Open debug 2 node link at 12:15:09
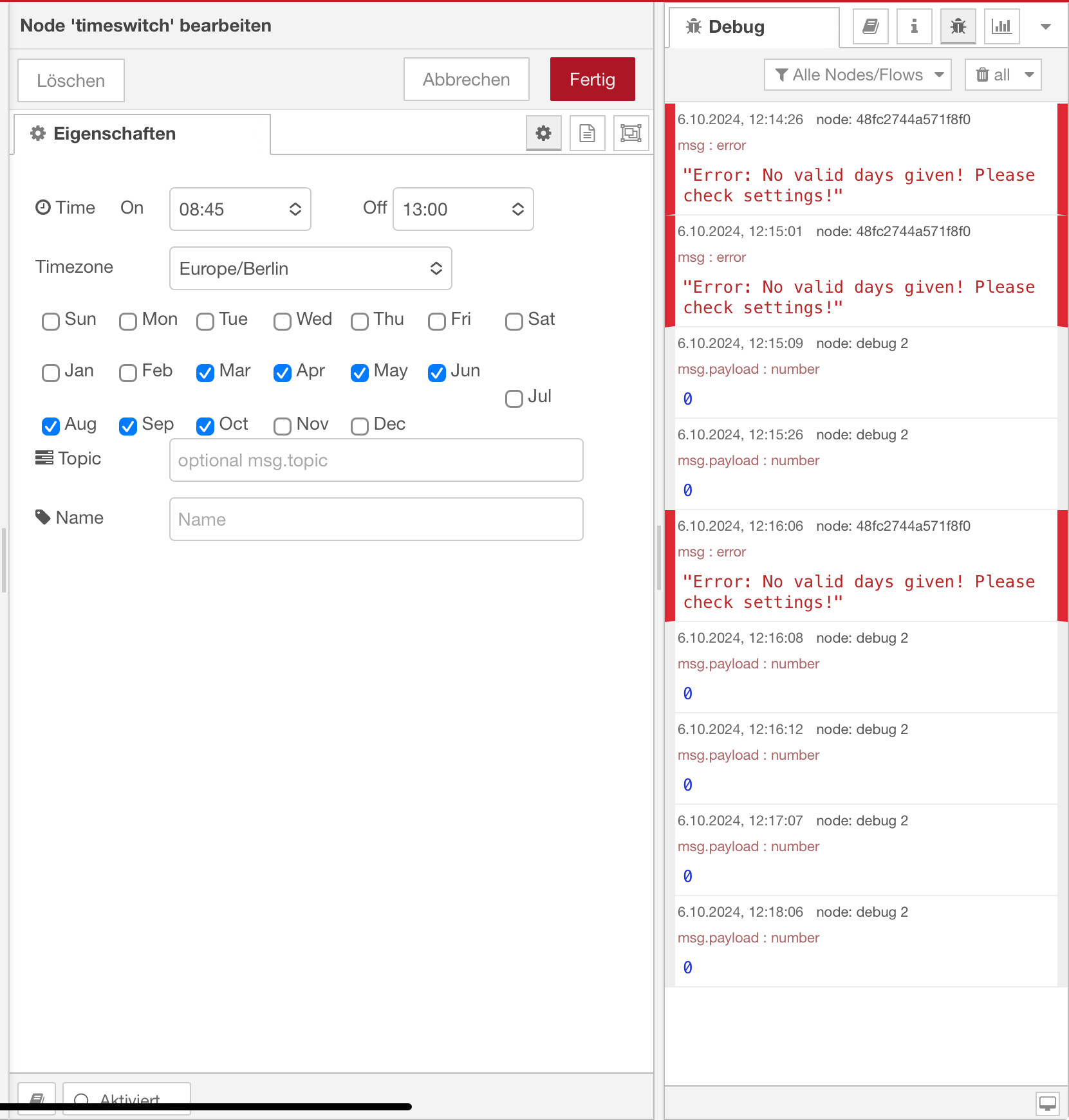Screen dimensions: 1069x1120 [862, 344]
